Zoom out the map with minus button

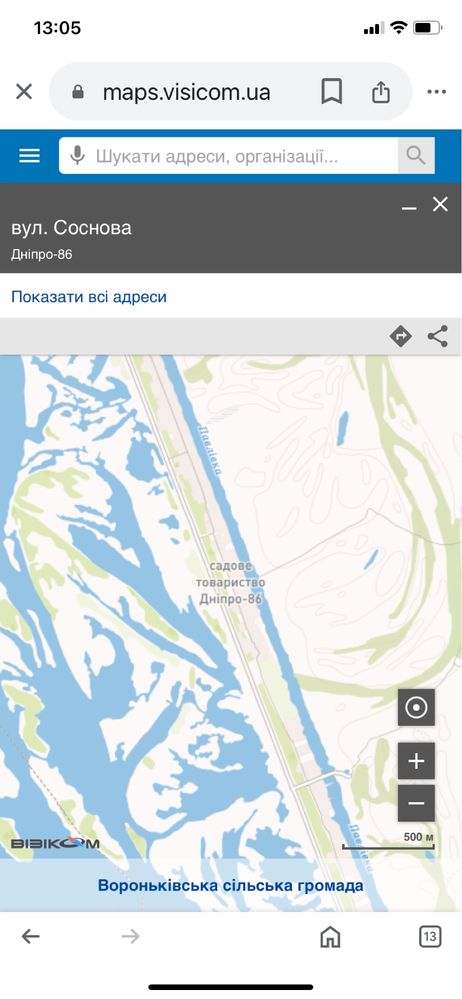tap(416, 803)
